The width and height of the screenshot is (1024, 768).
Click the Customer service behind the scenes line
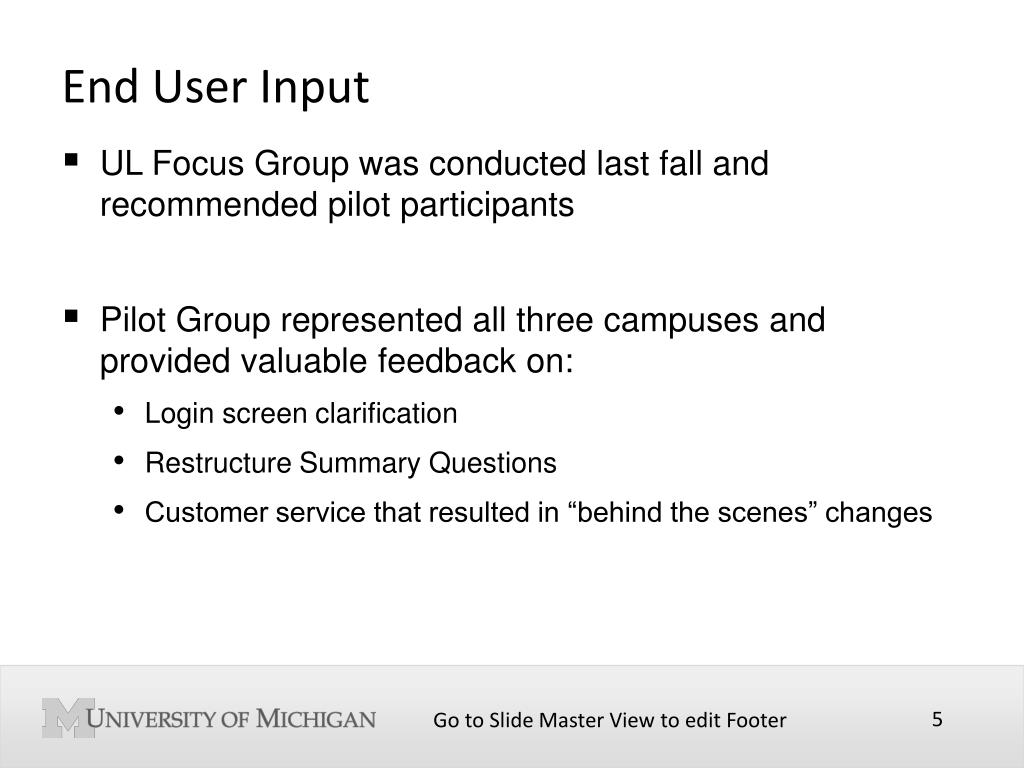pyautogui.click(x=538, y=512)
